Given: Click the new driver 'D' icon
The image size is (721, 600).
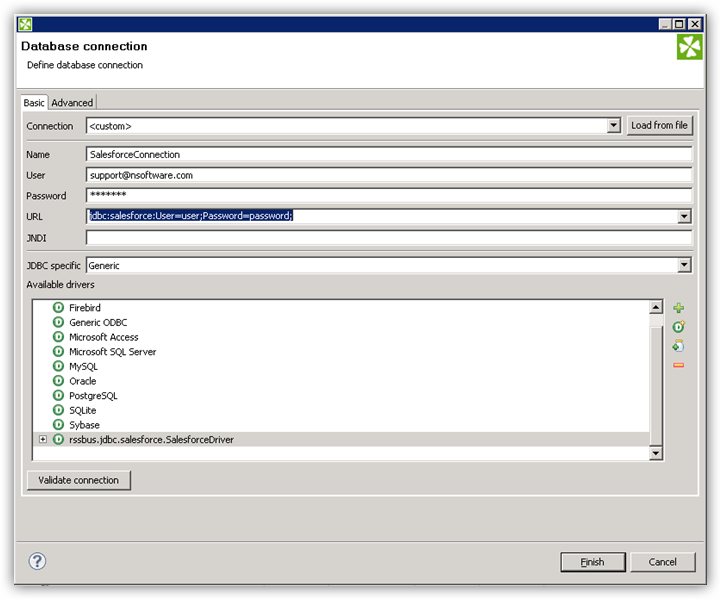Looking at the screenshot, I should click(x=679, y=327).
